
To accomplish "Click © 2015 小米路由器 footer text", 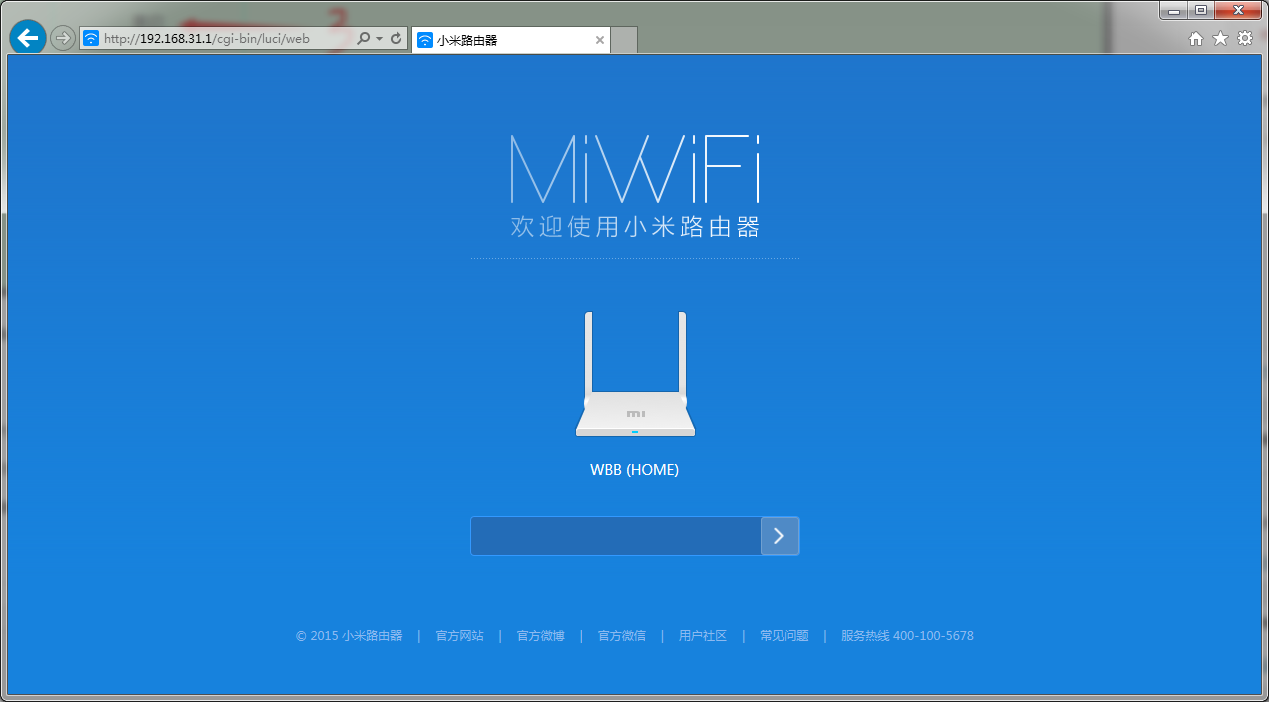I will point(349,636).
